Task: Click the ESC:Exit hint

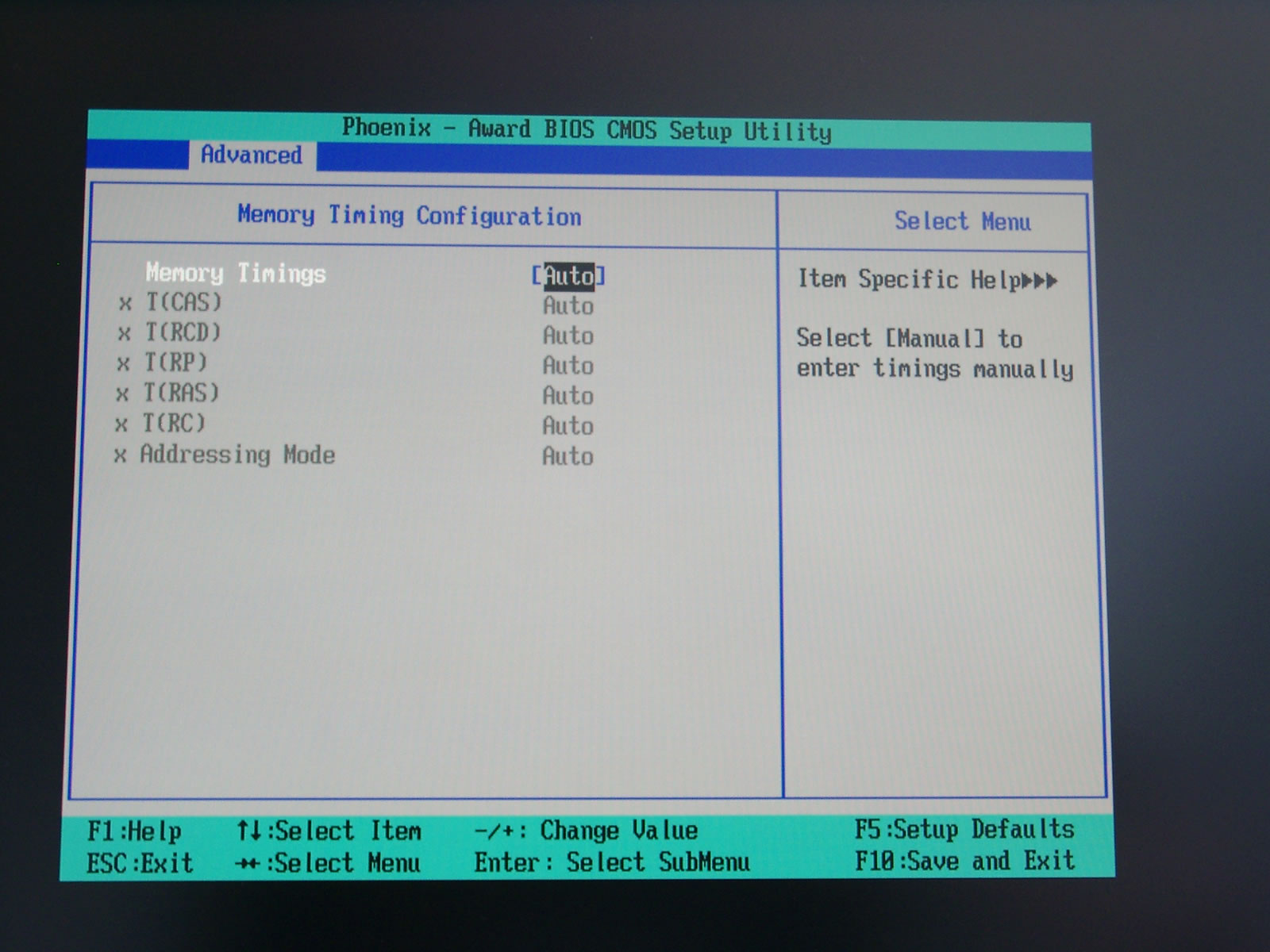Action: click(140, 863)
